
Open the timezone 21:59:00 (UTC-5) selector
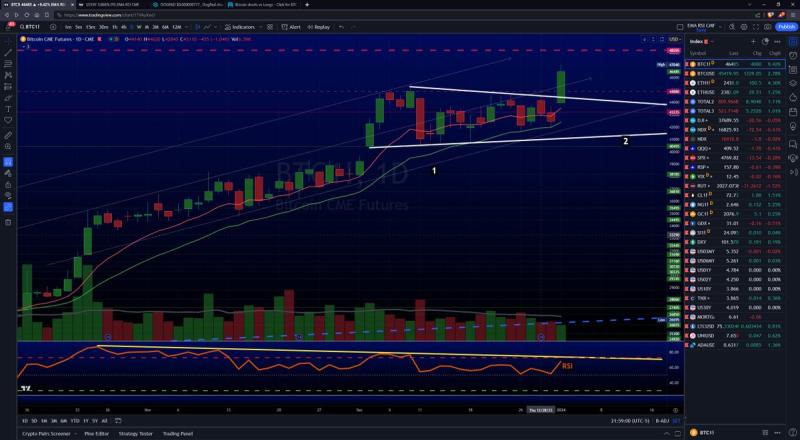(x=631, y=421)
